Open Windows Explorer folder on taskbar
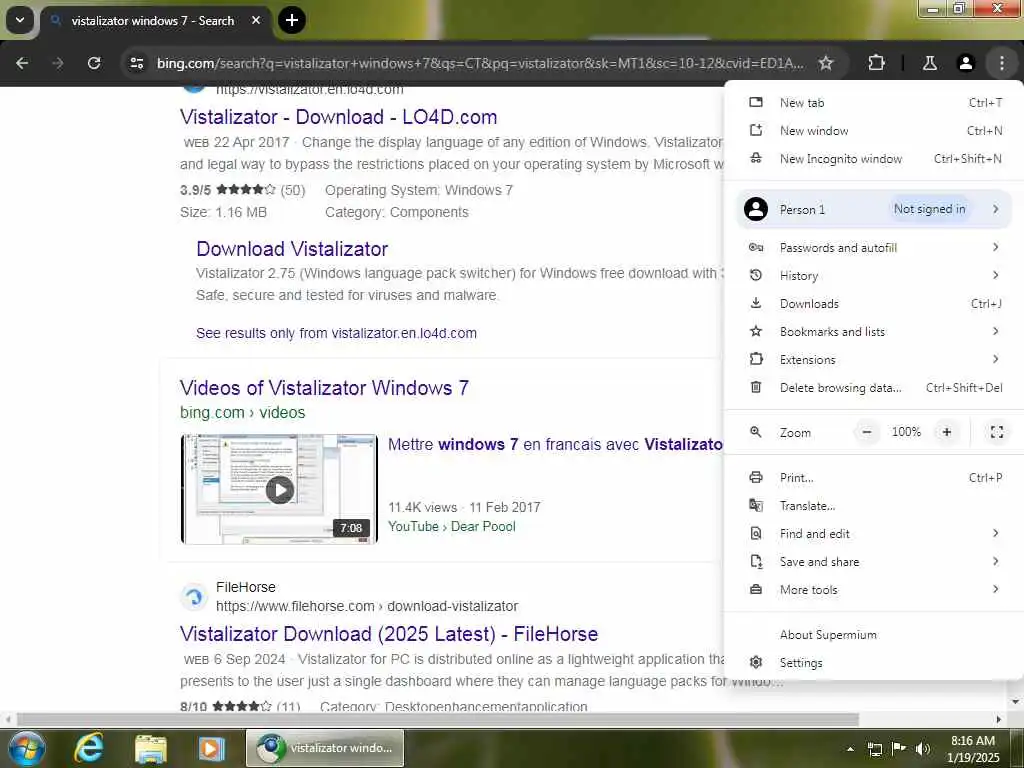 pos(151,748)
